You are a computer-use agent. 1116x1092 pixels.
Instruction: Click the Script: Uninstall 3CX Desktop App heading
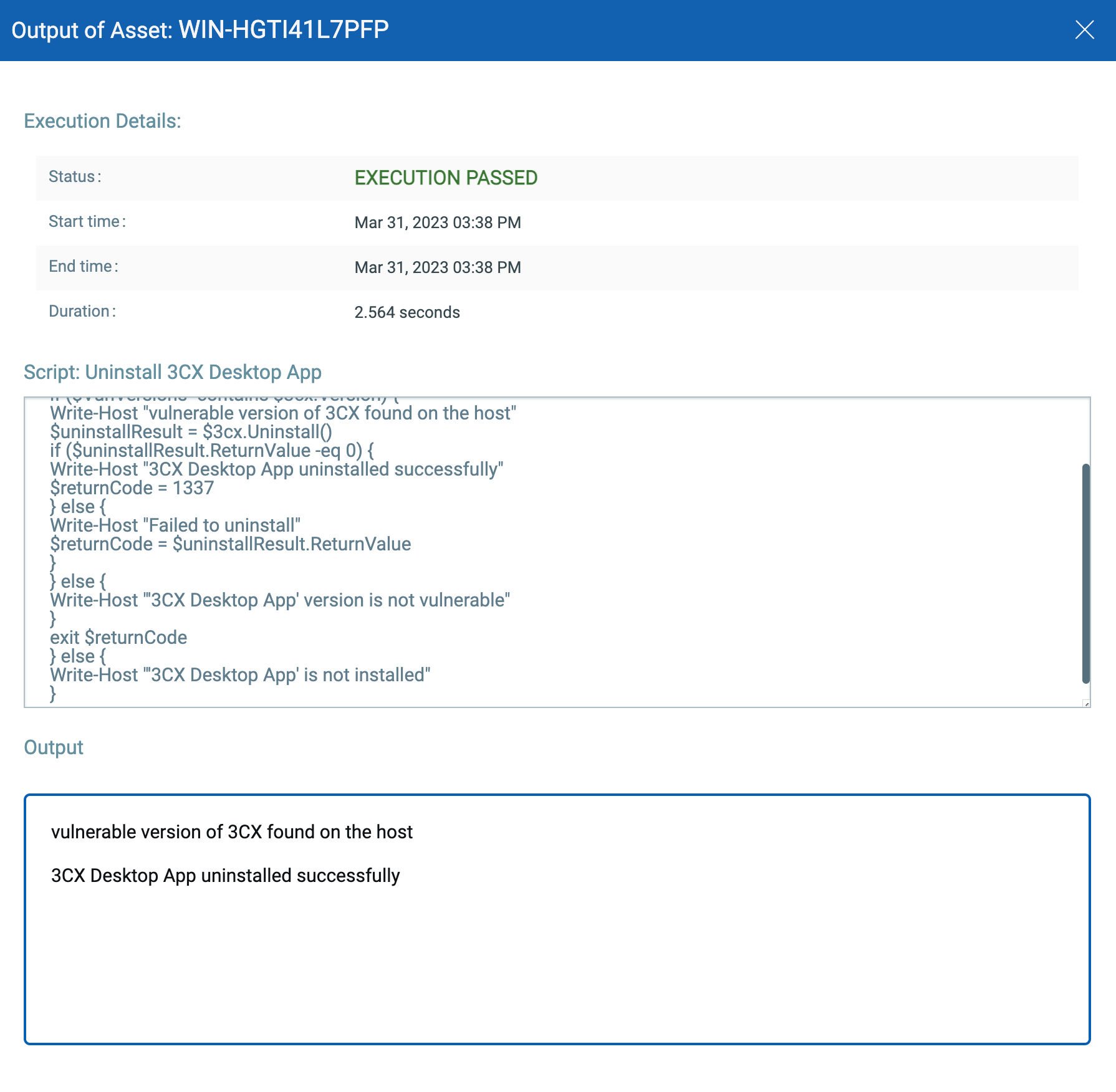[x=172, y=372]
